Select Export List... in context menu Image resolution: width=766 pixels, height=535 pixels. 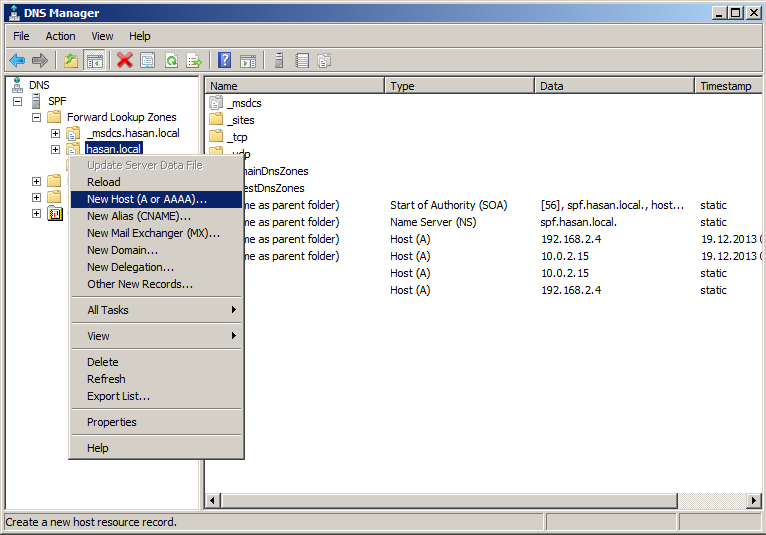pos(156,396)
